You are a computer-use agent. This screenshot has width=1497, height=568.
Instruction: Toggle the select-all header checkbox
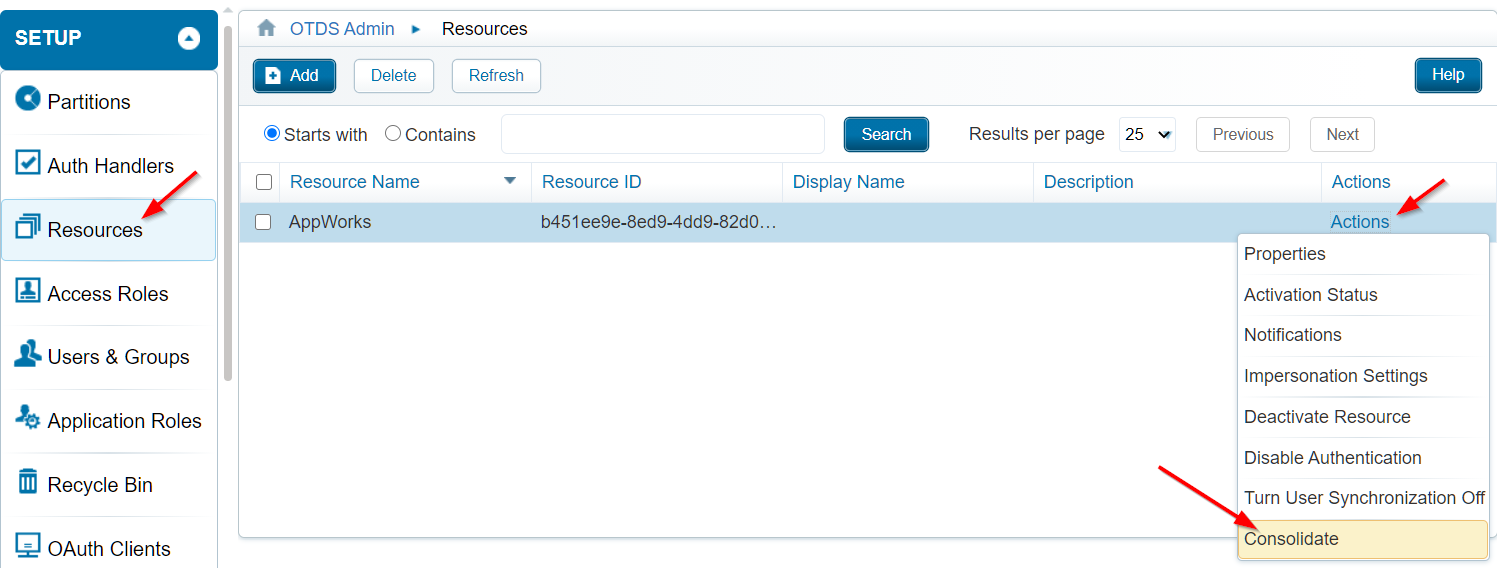[x=264, y=182]
